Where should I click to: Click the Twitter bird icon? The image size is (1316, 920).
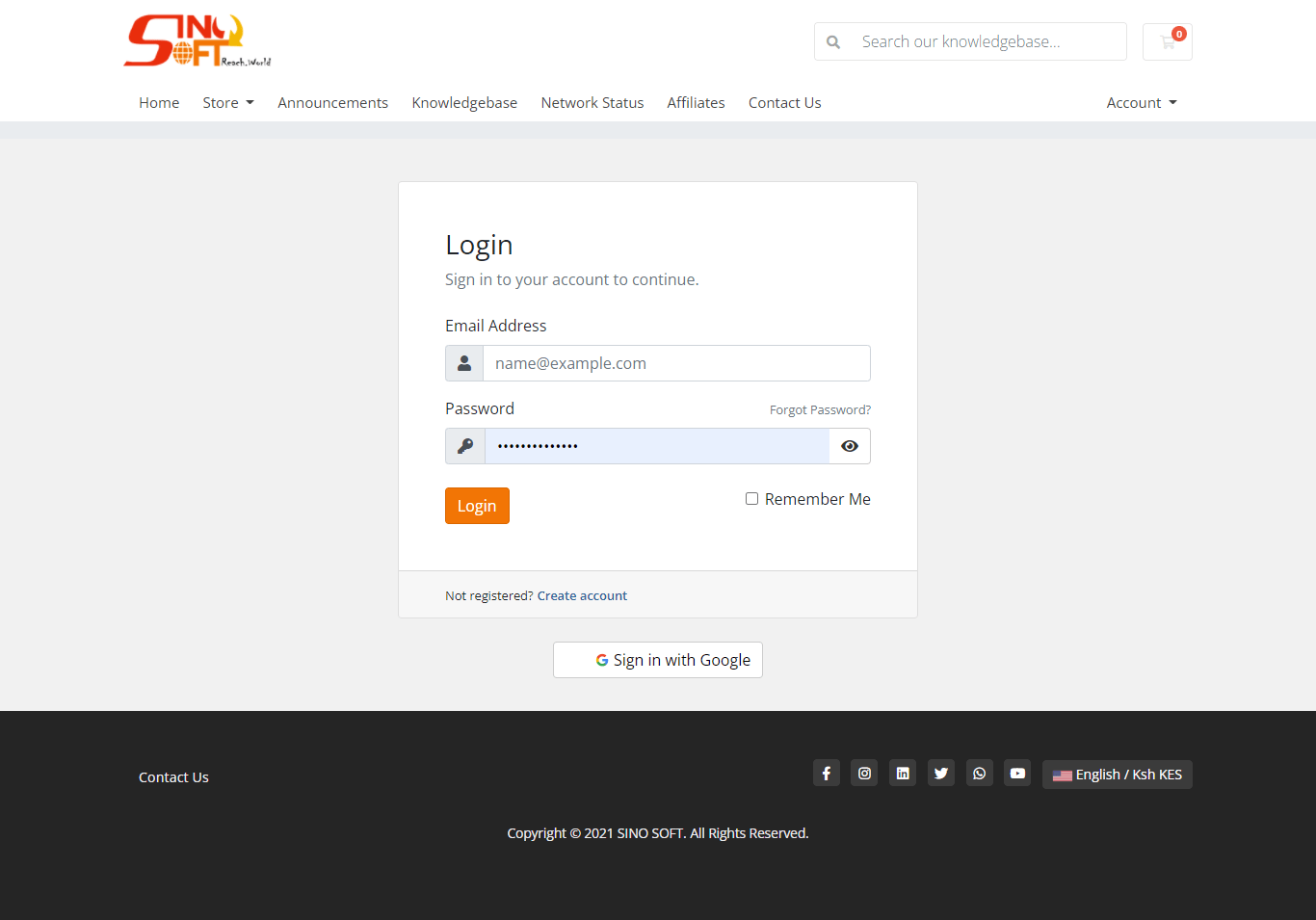tap(941, 774)
